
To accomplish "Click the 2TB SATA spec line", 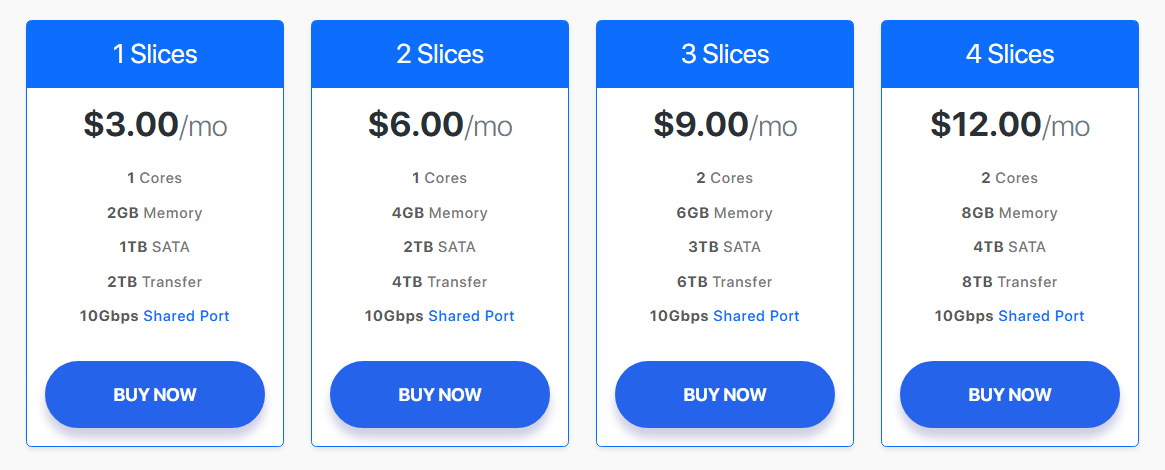I will pyautogui.click(x=440, y=247).
